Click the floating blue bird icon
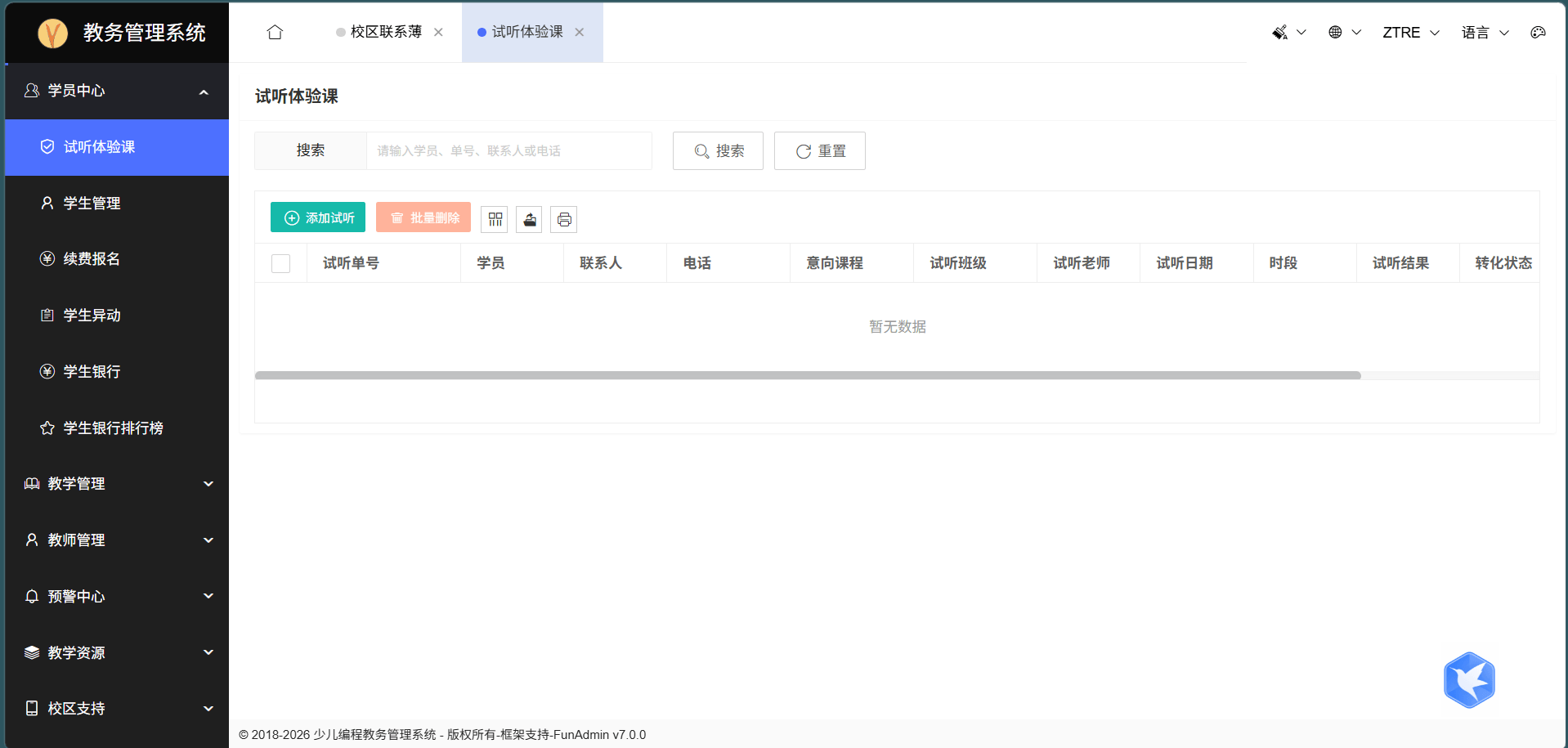 pos(1468,680)
